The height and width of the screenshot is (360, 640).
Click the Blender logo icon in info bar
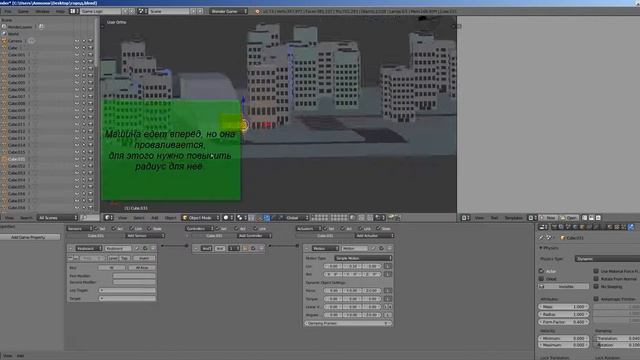tap(258, 11)
